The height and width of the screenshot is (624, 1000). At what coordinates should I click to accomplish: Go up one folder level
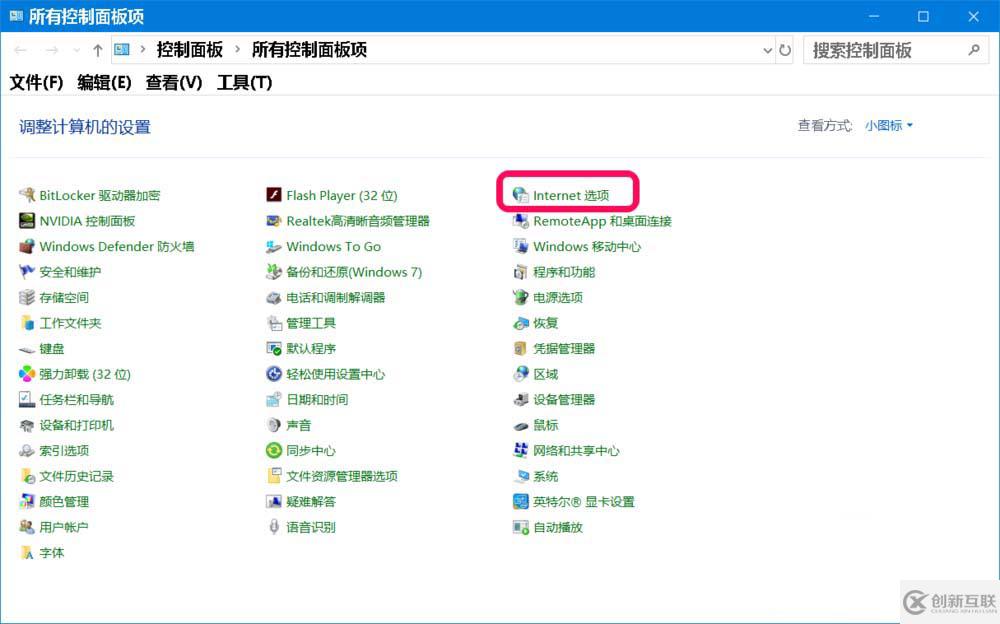click(x=98, y=50)
